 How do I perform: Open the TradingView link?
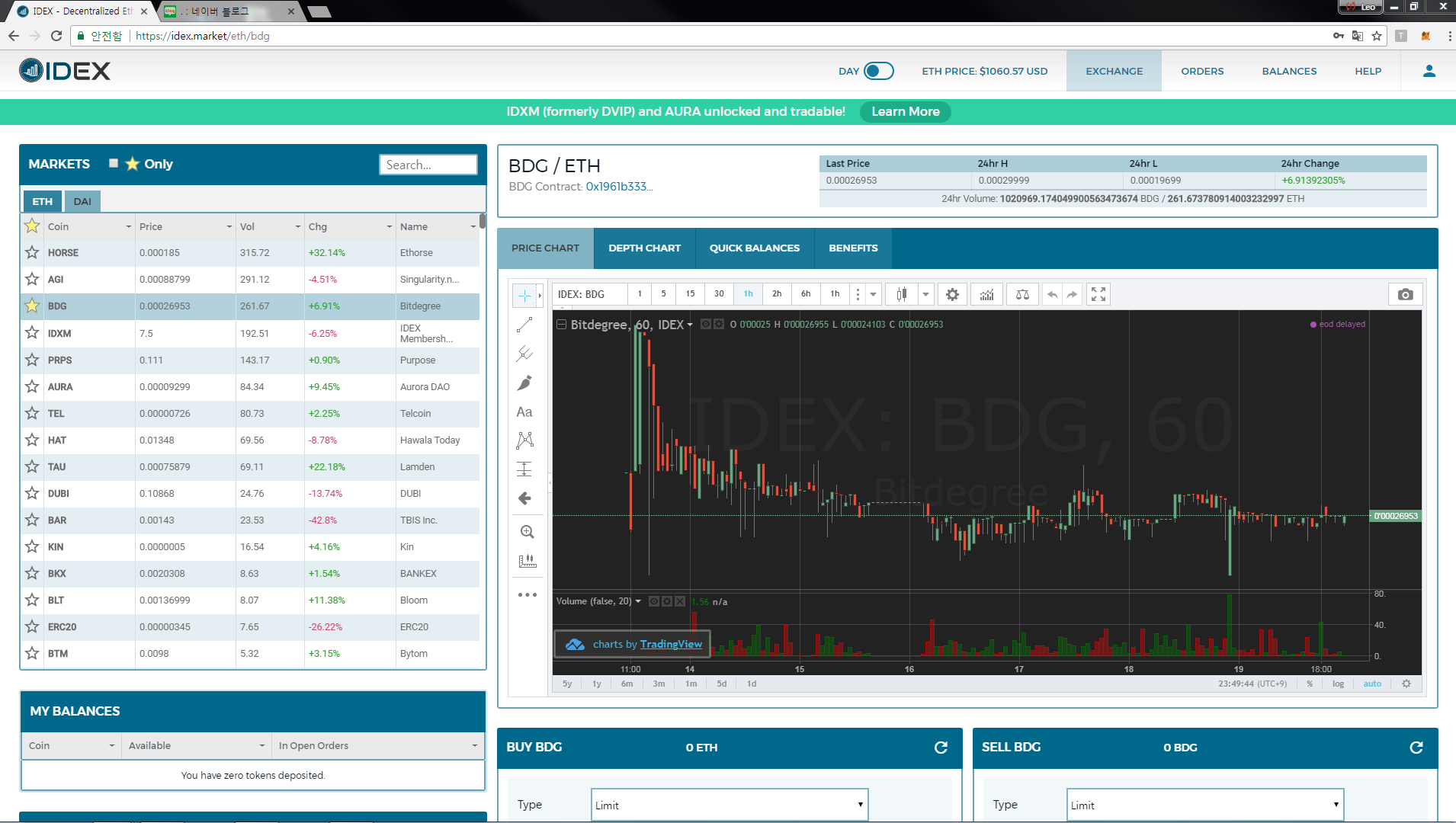(671, 644)
